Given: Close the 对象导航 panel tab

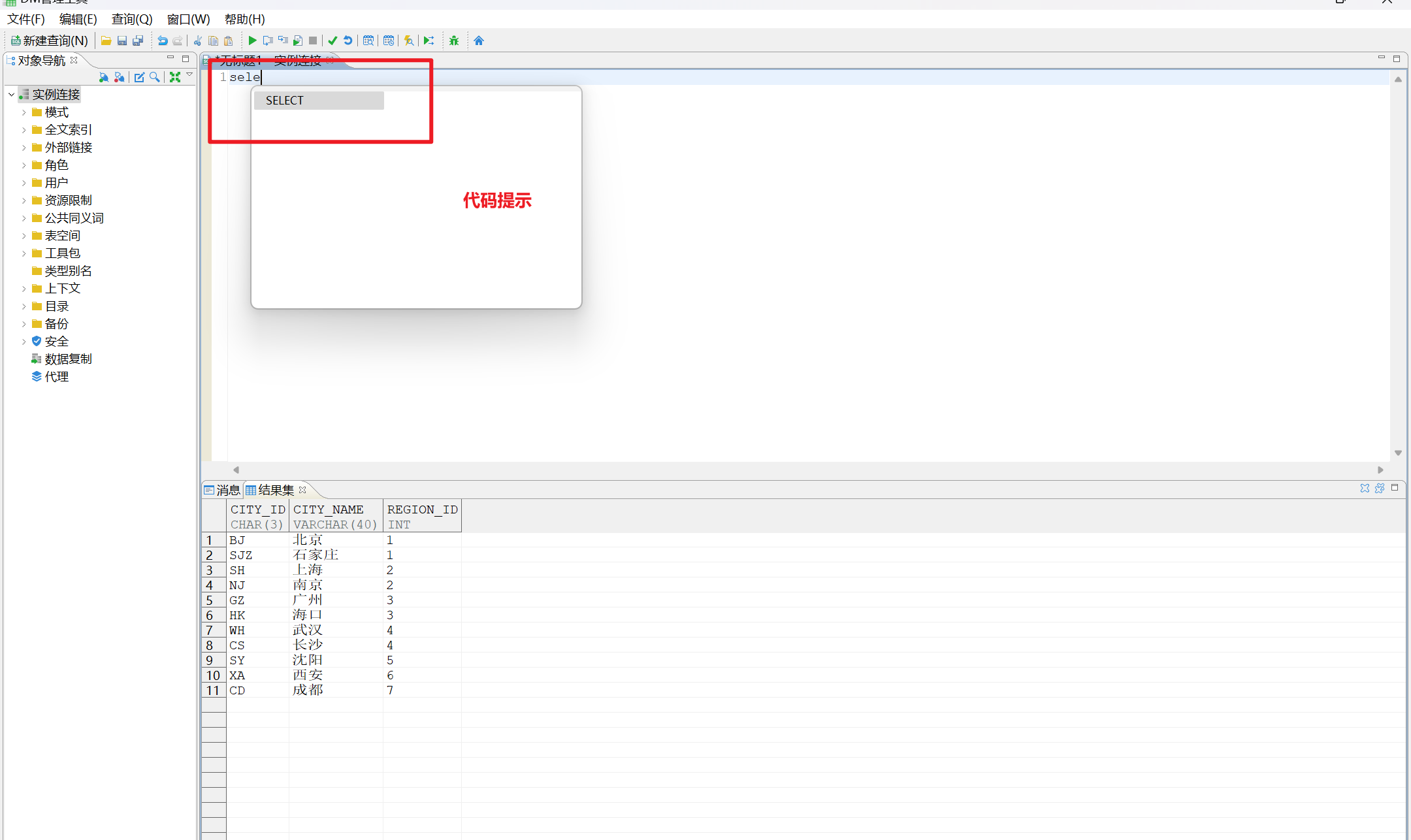Looking at the screenshot, I should click(74, 60).
